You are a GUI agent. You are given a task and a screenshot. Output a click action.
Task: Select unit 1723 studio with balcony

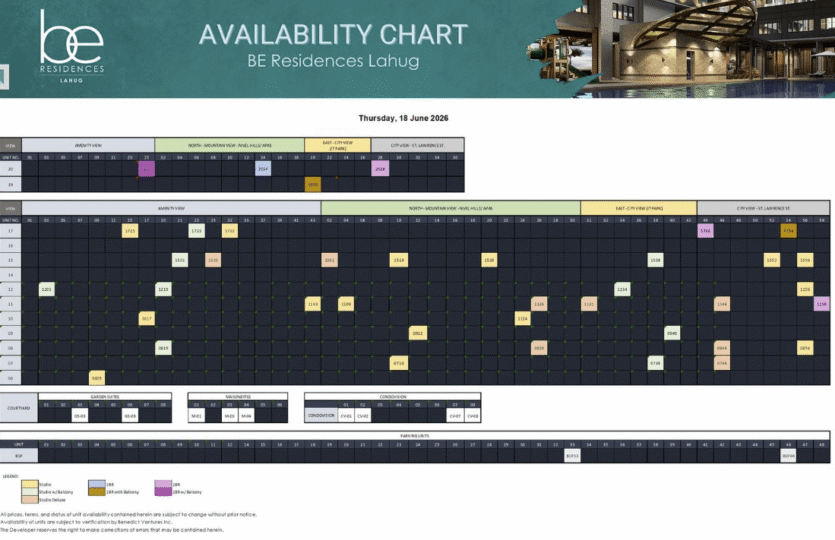pyautogui.click(x=197, y=231)
